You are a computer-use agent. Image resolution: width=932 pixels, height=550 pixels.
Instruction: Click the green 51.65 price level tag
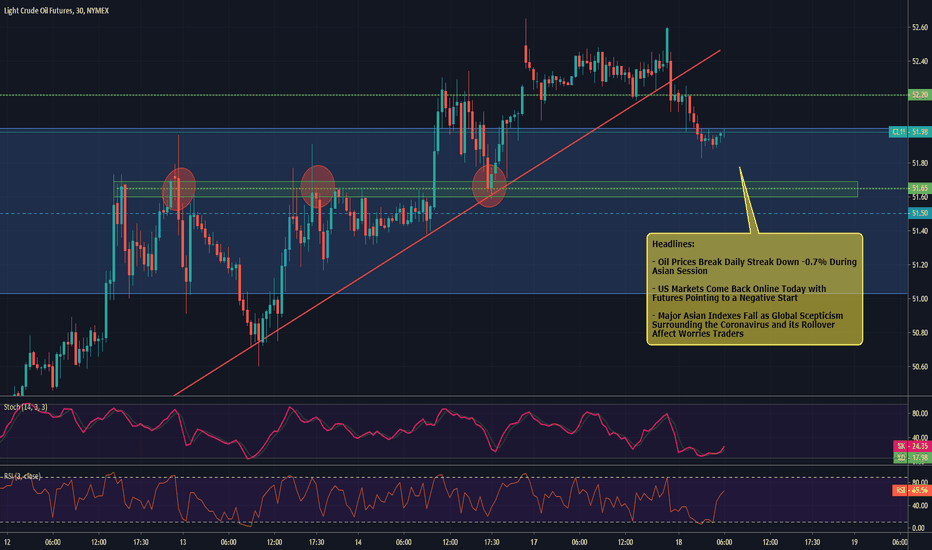pyautogui.click(x=920, y=188)
